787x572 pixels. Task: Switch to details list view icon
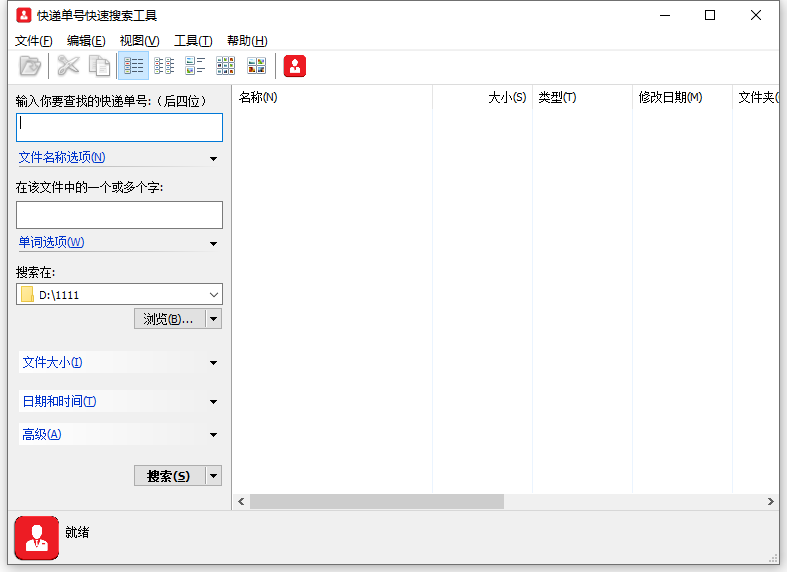(x=134, y=66)
